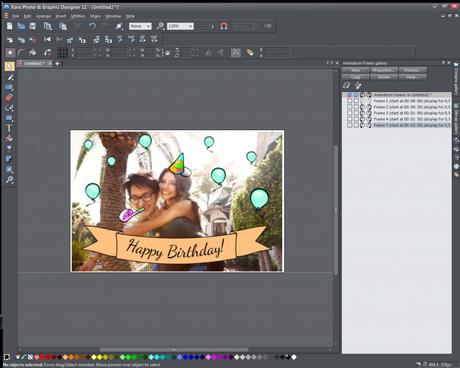Tick second checkbox in Frame 5 row
Screen dimensions: 460x368
[x=356, y=125]
